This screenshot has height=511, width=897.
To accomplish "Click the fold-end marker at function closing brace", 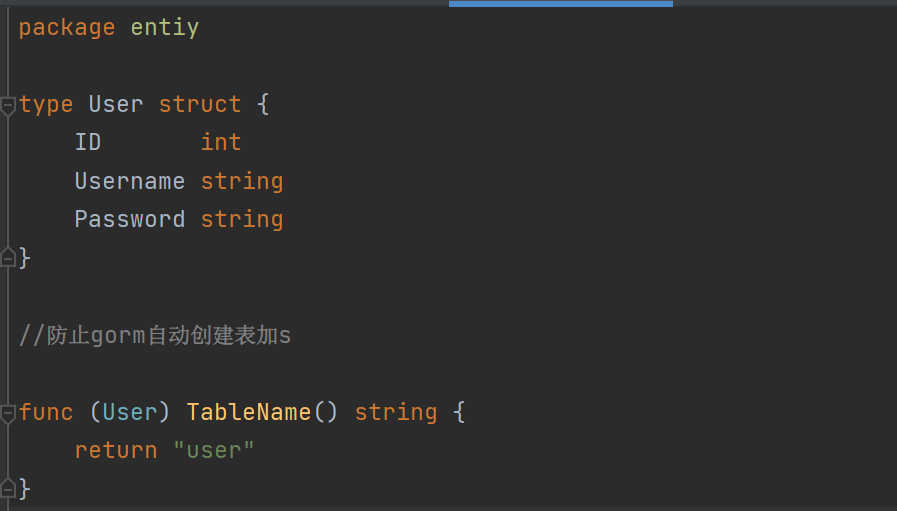I will (x=7, y=488).
